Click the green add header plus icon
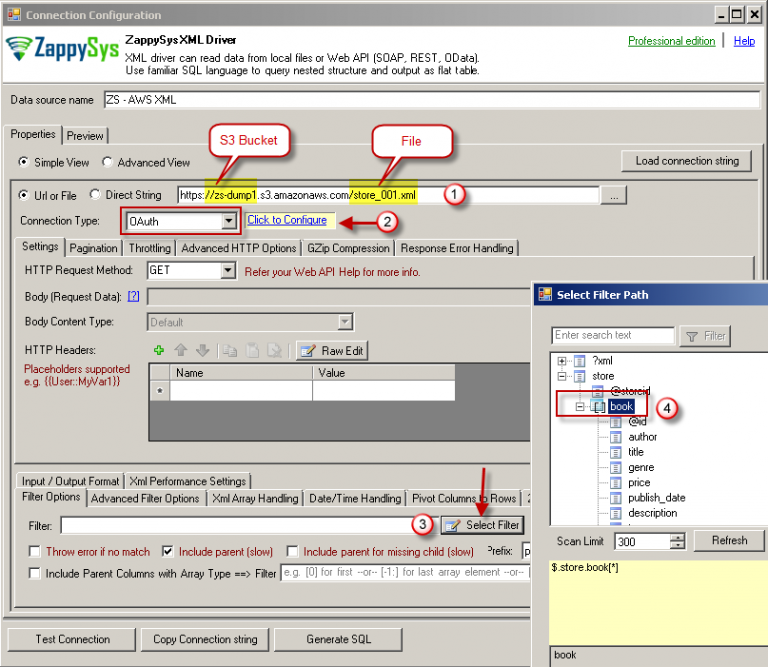 point(158,350)
